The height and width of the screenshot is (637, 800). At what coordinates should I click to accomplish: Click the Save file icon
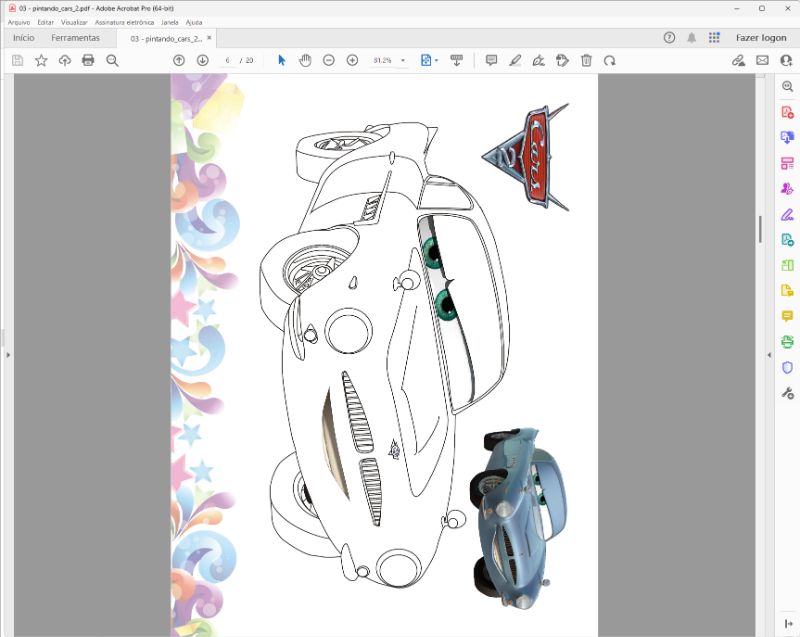point(17,60)
